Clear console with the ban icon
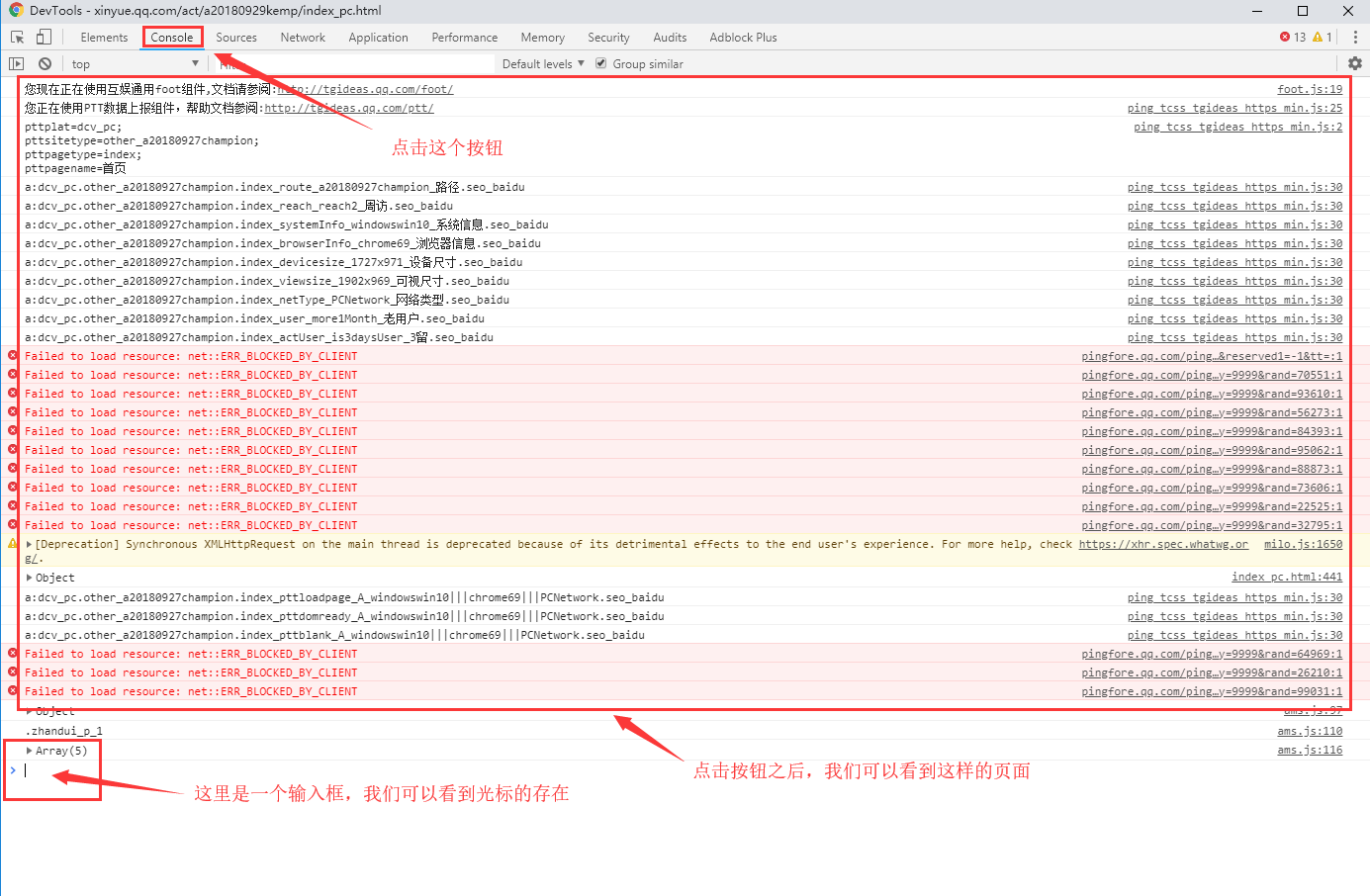This screenshot has width=1370, height=896. point(45,63)
